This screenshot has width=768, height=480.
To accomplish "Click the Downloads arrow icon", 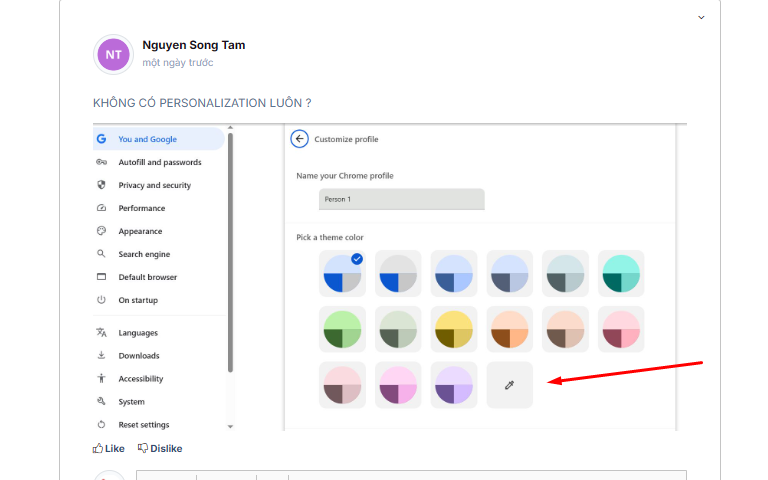I will [x=101, y=356].
